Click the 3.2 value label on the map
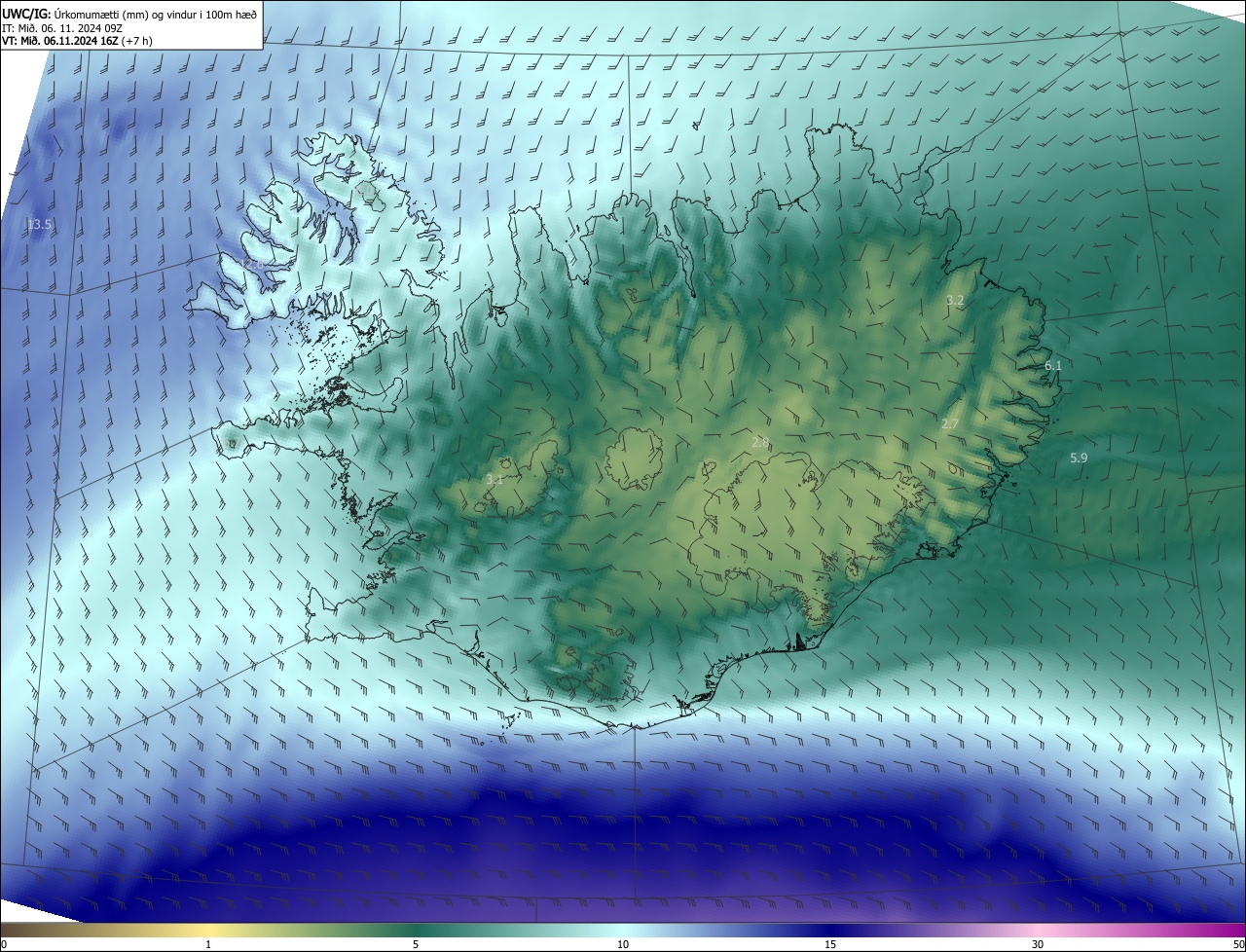 pyautogui.click(x=955, y=300)
